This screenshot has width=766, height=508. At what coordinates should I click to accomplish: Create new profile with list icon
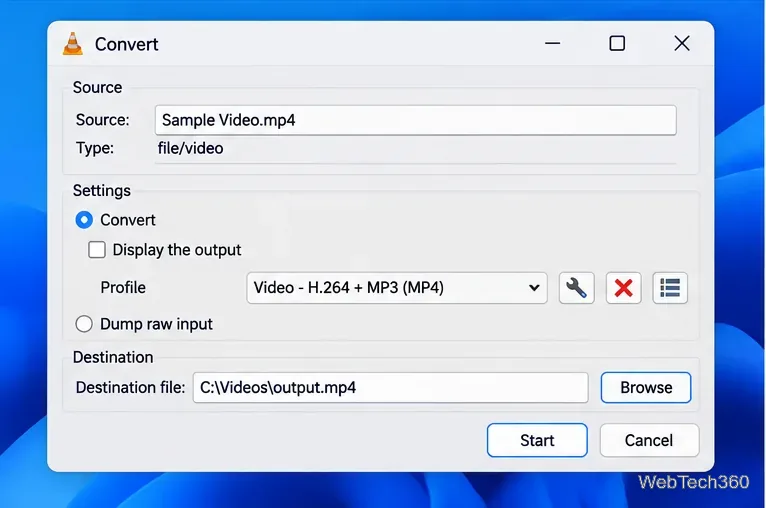tap(670, 288)
